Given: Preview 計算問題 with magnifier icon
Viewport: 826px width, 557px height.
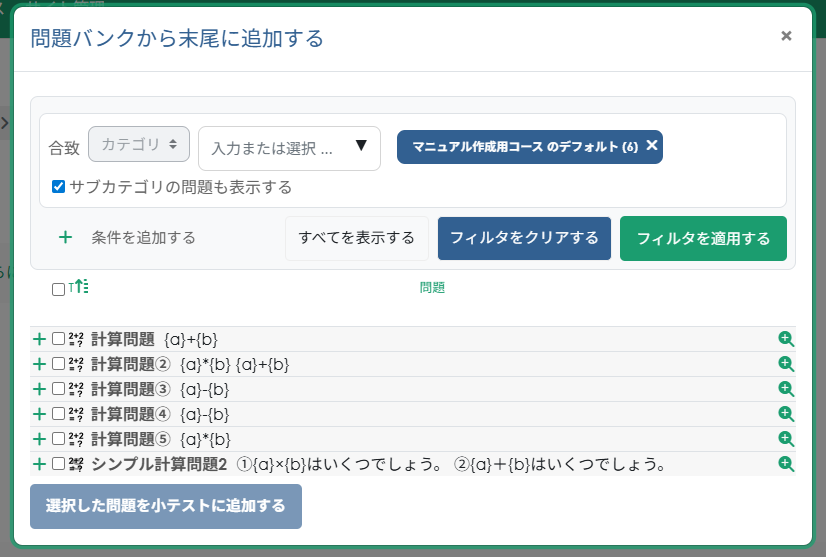Looking at the screenshot, I should pos(786,339).
